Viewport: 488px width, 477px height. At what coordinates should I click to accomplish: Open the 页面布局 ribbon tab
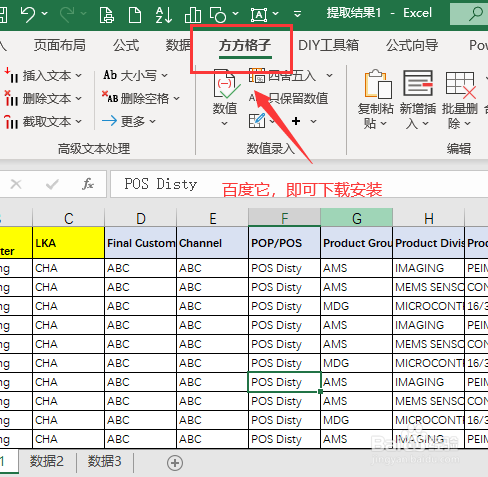60,45
